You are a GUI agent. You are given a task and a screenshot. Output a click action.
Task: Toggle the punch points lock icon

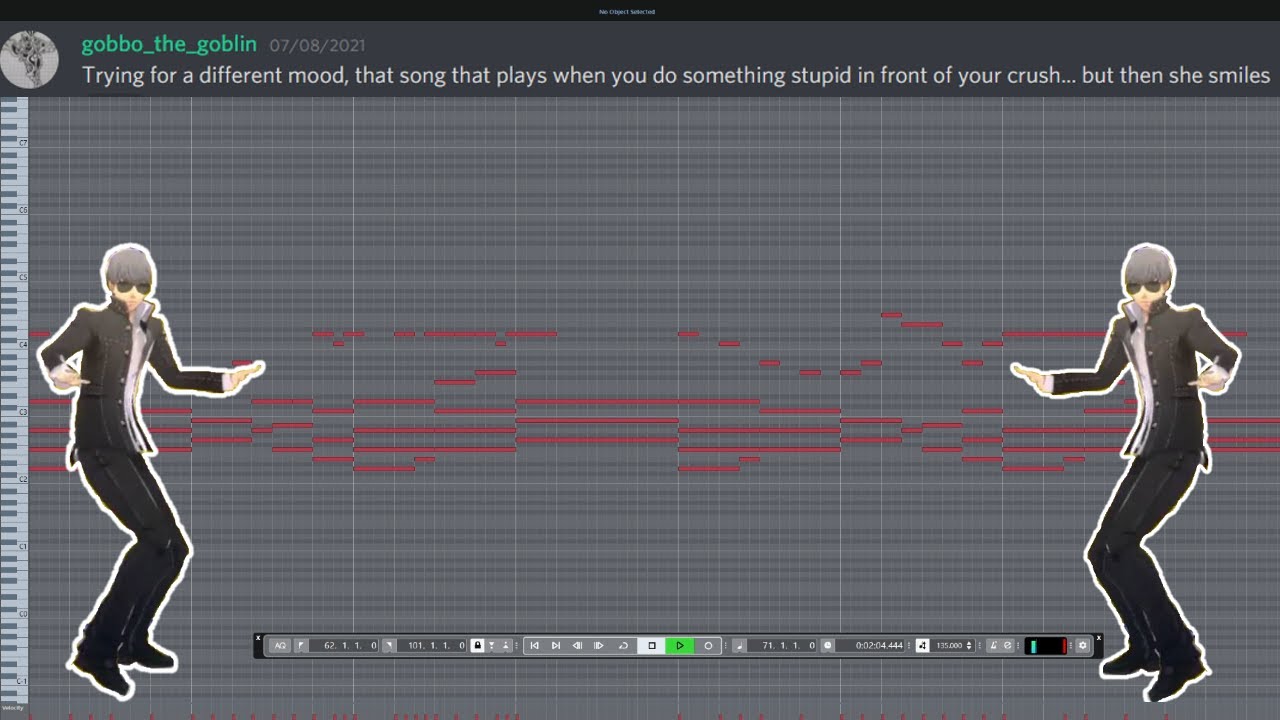point(478,645)
